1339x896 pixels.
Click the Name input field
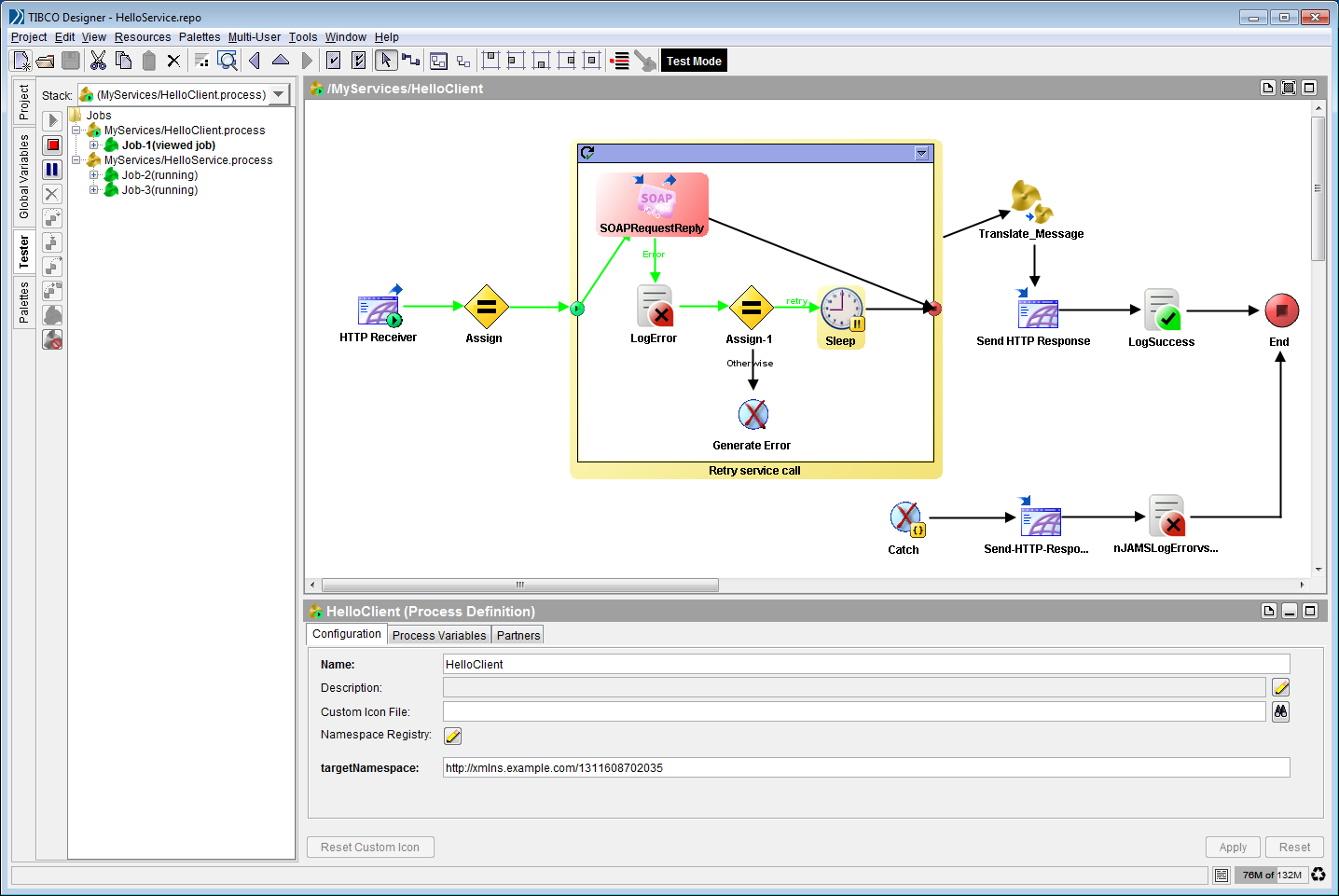coord(866,664)
